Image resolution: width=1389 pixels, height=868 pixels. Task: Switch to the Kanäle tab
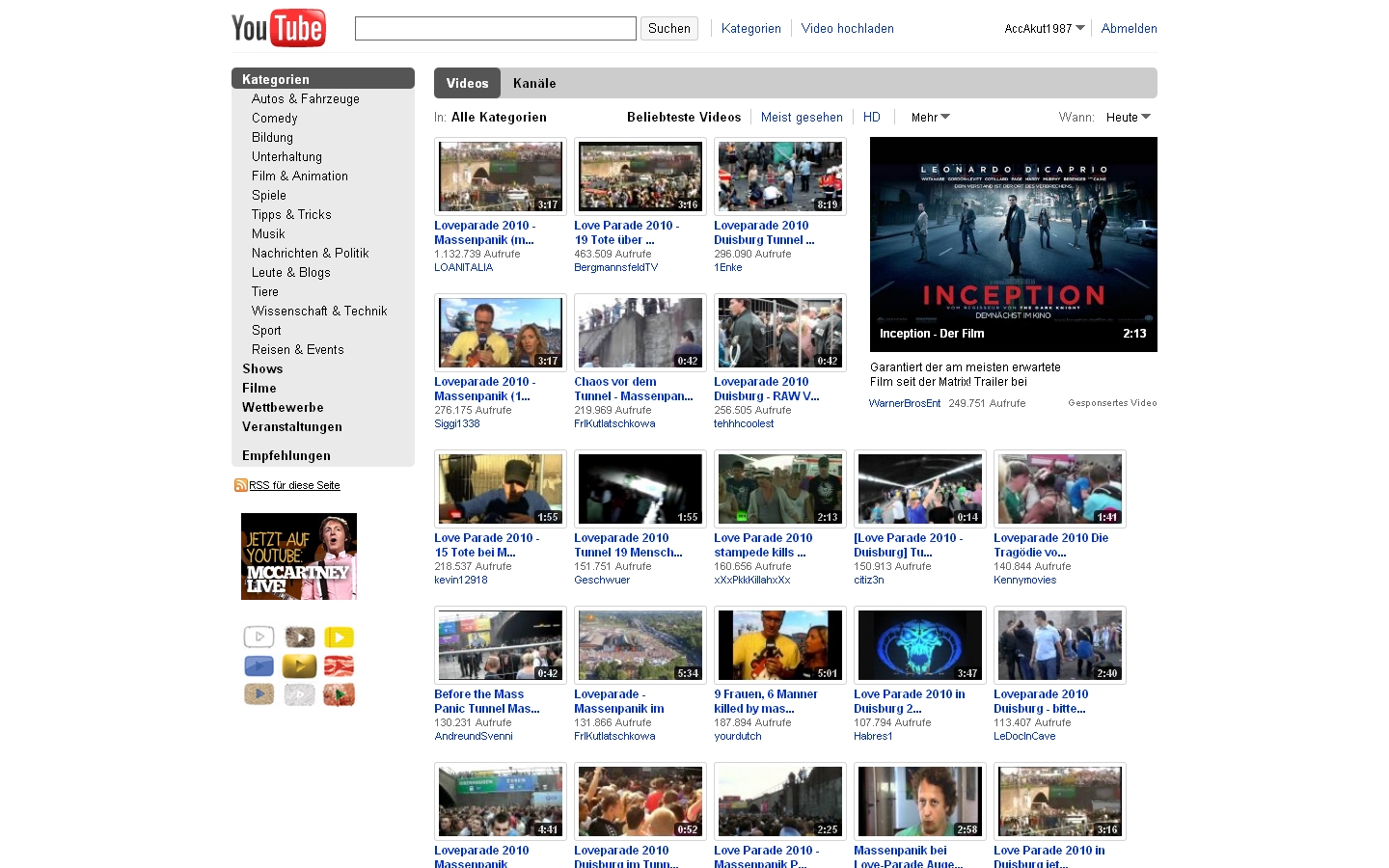point(534,83)
